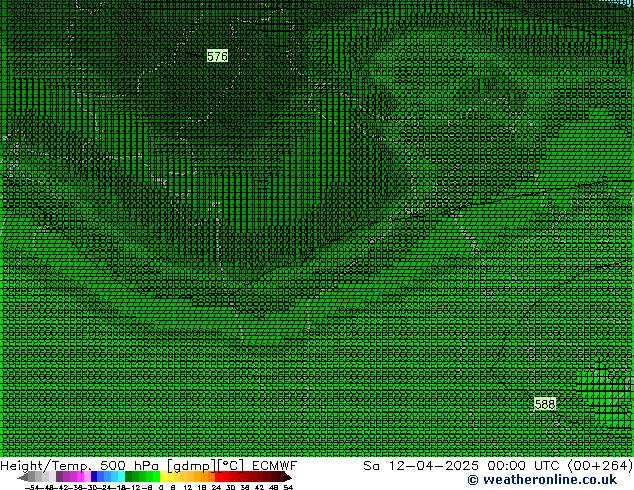Click the '-54' label starting the scale
Screen dimensions: 634x490
[x=32, y=487]
